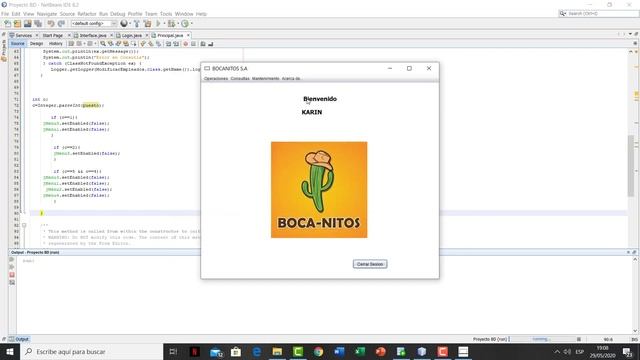Open PowerPoint from the taskbar
This screenshot has width=640, height=360.
pyautogui.click(x=380, y=352)
